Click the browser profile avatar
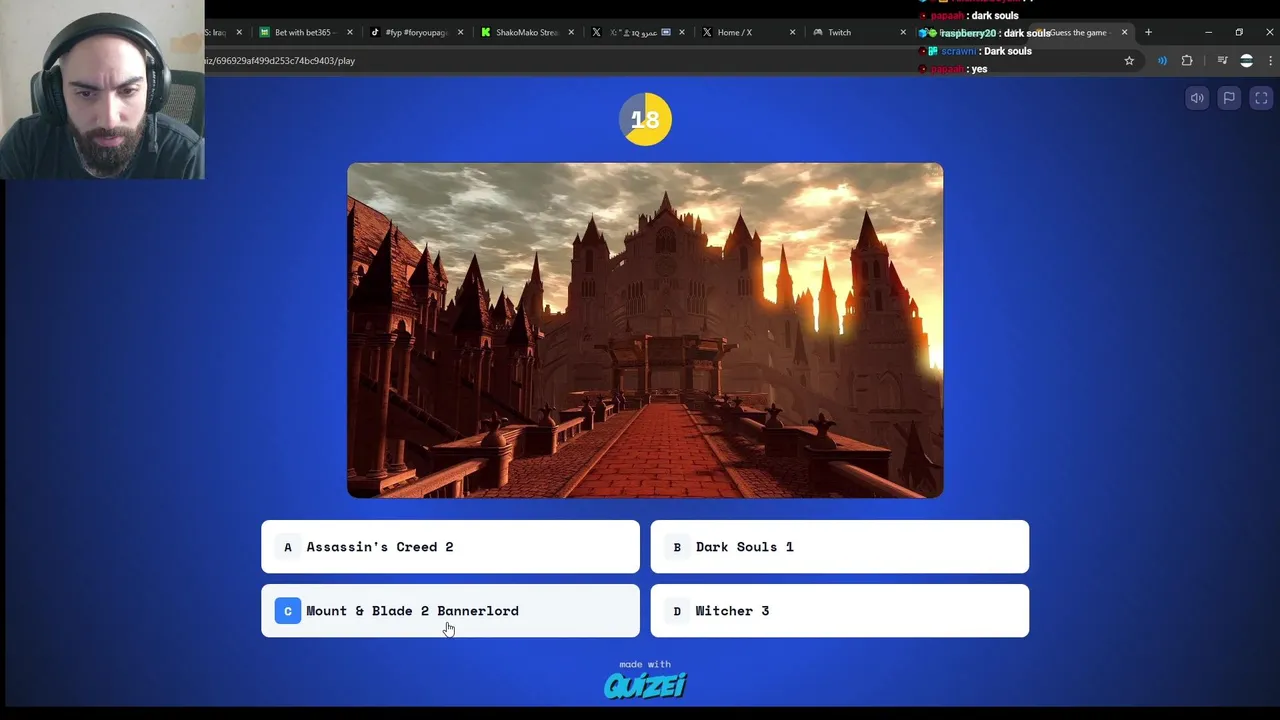1280x720 pixels. (x=1246, y=61)
